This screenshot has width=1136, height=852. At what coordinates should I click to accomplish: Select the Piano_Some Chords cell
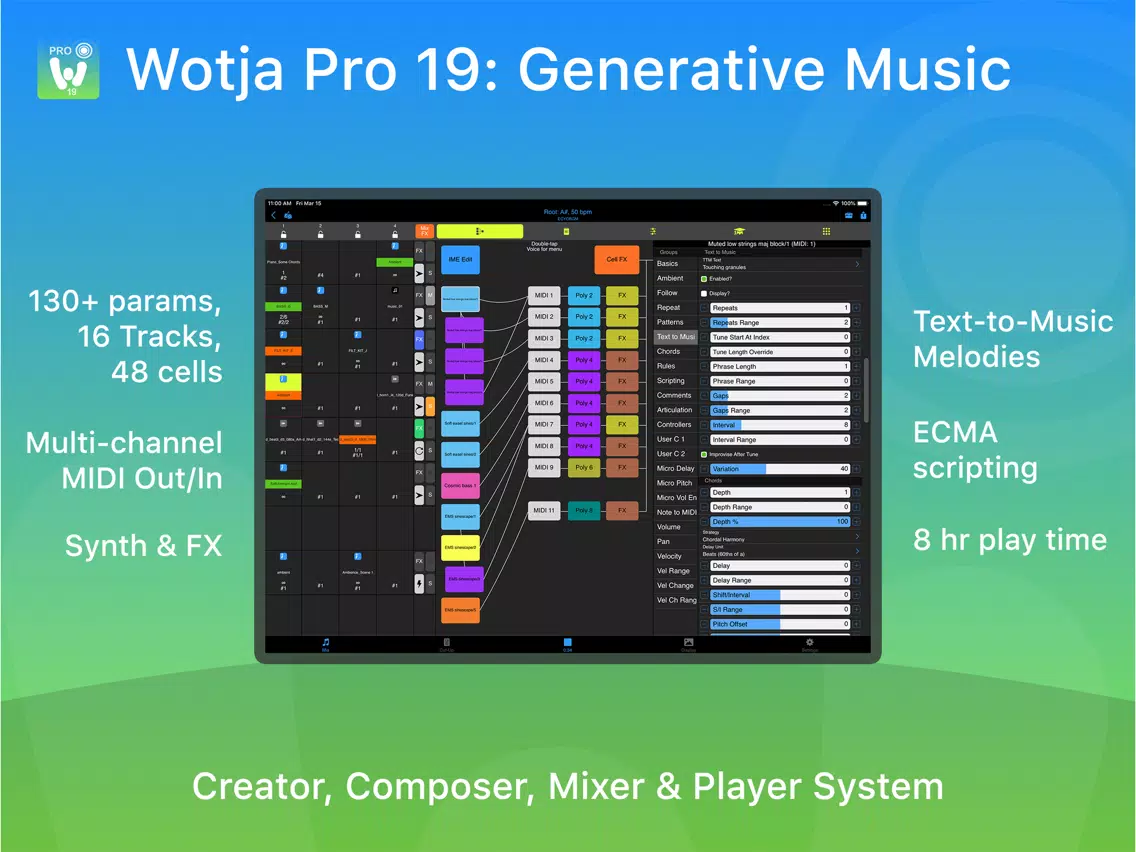pyautogui.click(x=283, y=262)
